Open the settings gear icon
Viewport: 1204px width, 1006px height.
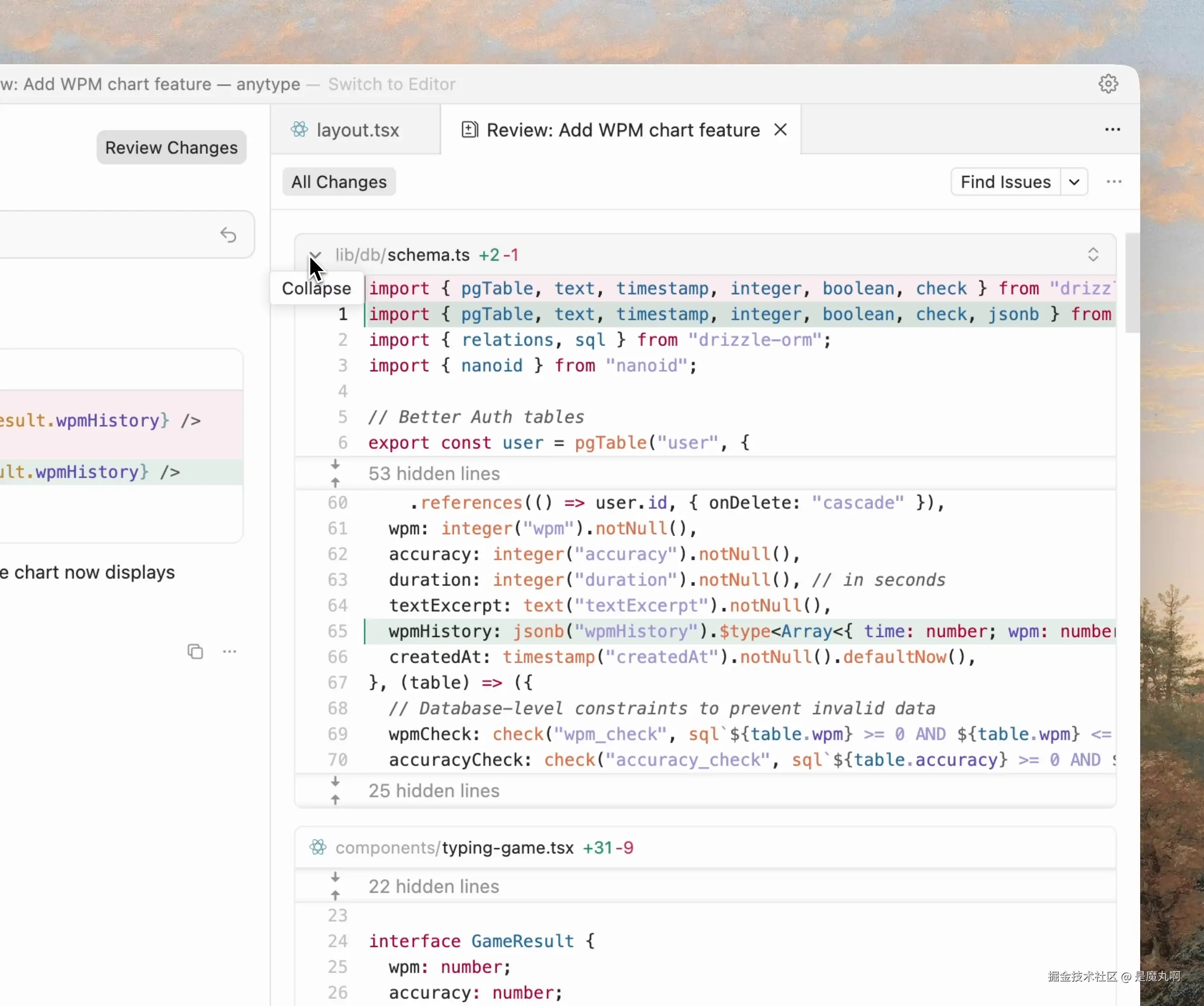click(x=1108, y=84)
